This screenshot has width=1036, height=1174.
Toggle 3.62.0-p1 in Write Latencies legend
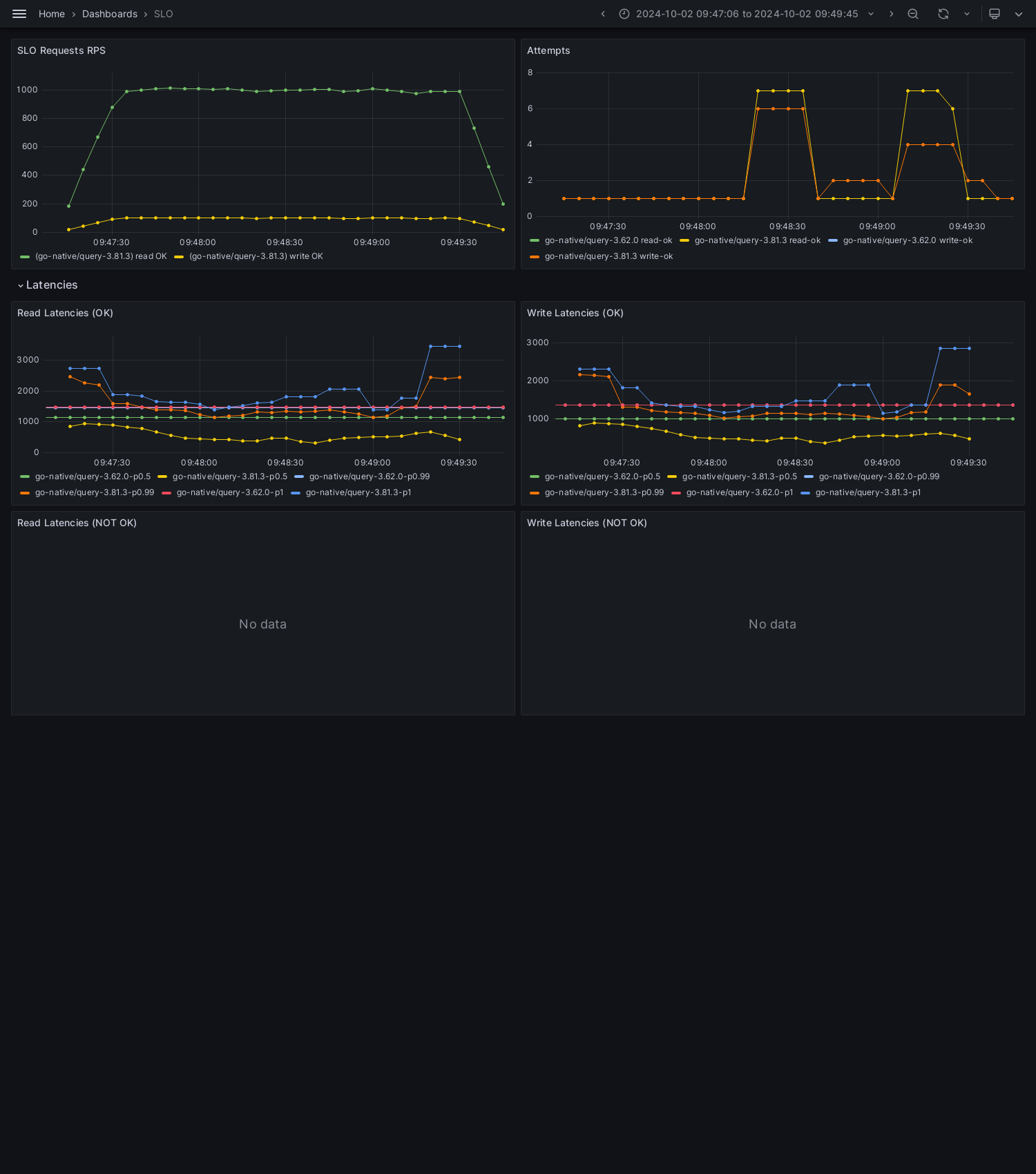(740, 492)
